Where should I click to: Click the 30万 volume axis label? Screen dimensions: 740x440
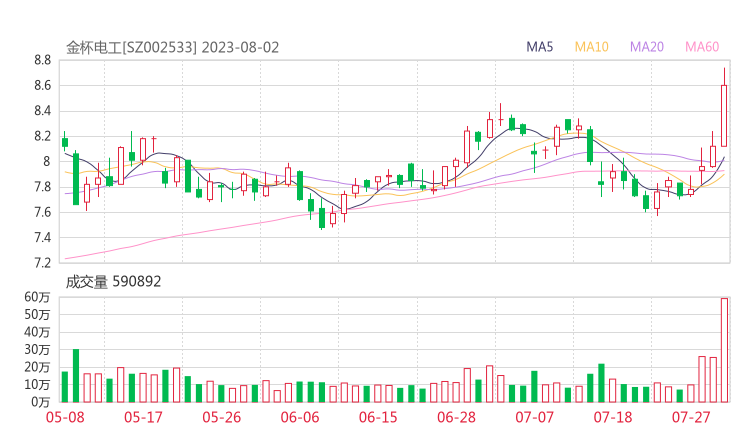pyautogui.click(x=37, y=350)
